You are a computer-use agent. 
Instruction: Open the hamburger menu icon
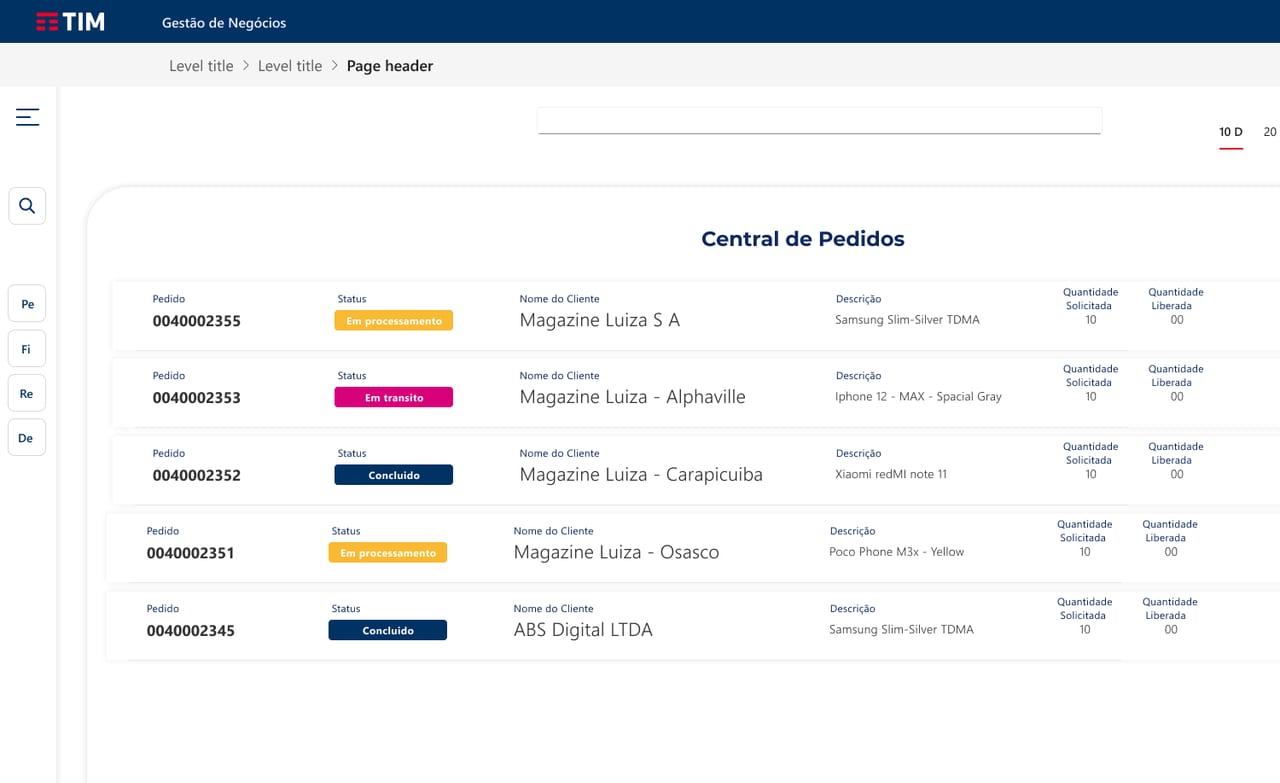tap(28, 117)
